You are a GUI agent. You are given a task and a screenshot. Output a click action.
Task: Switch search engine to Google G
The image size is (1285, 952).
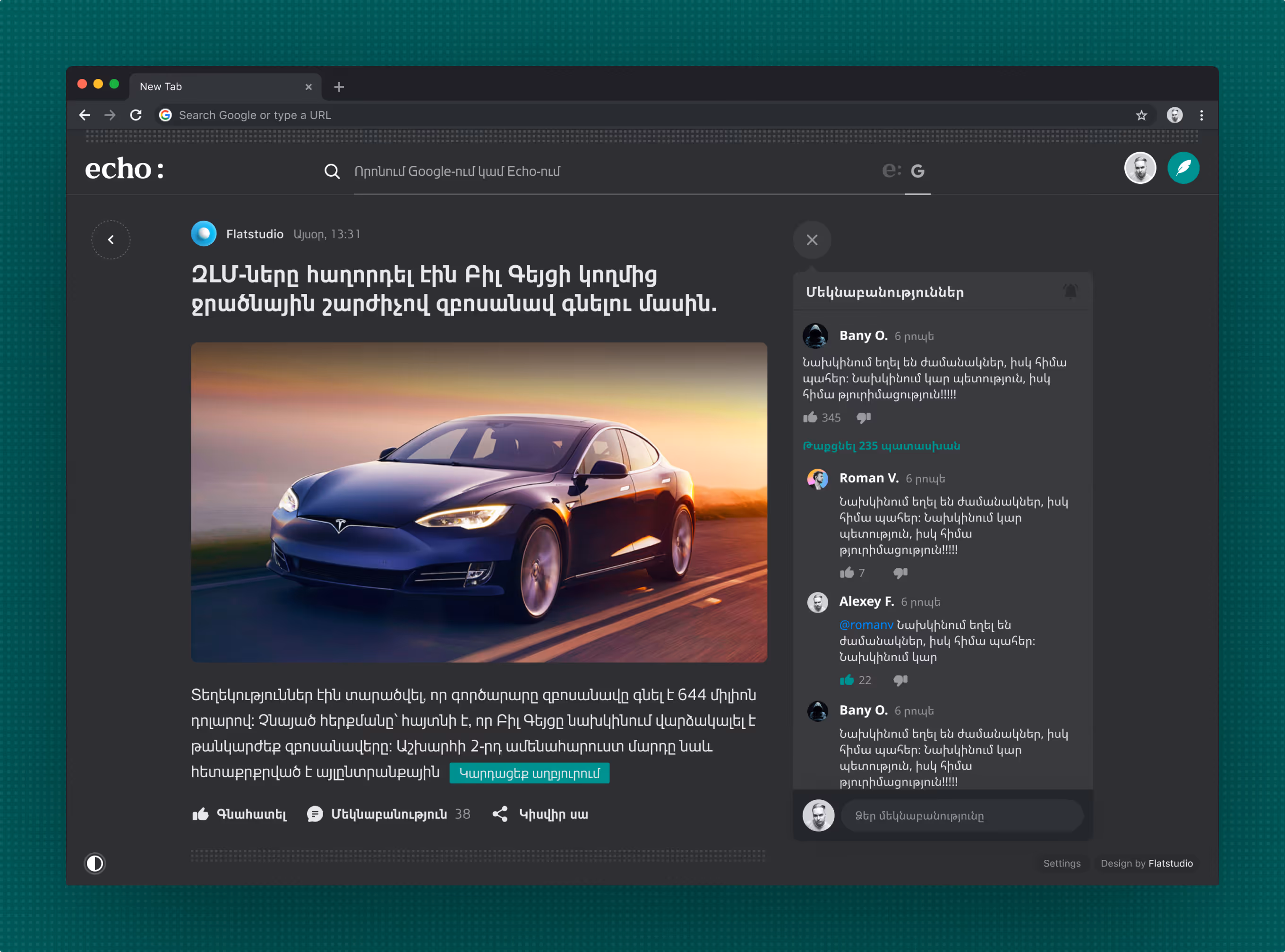[917, 171]
